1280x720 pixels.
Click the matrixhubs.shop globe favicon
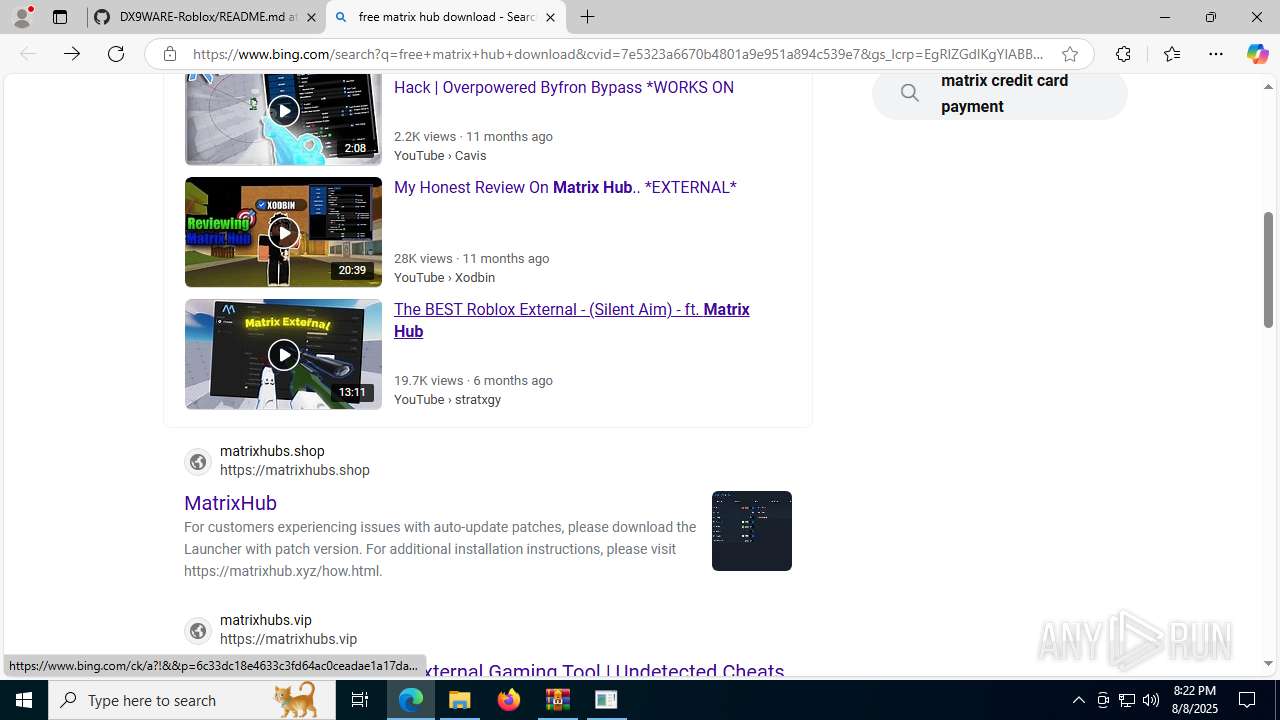pyautogui.click(x=198, y=462)
